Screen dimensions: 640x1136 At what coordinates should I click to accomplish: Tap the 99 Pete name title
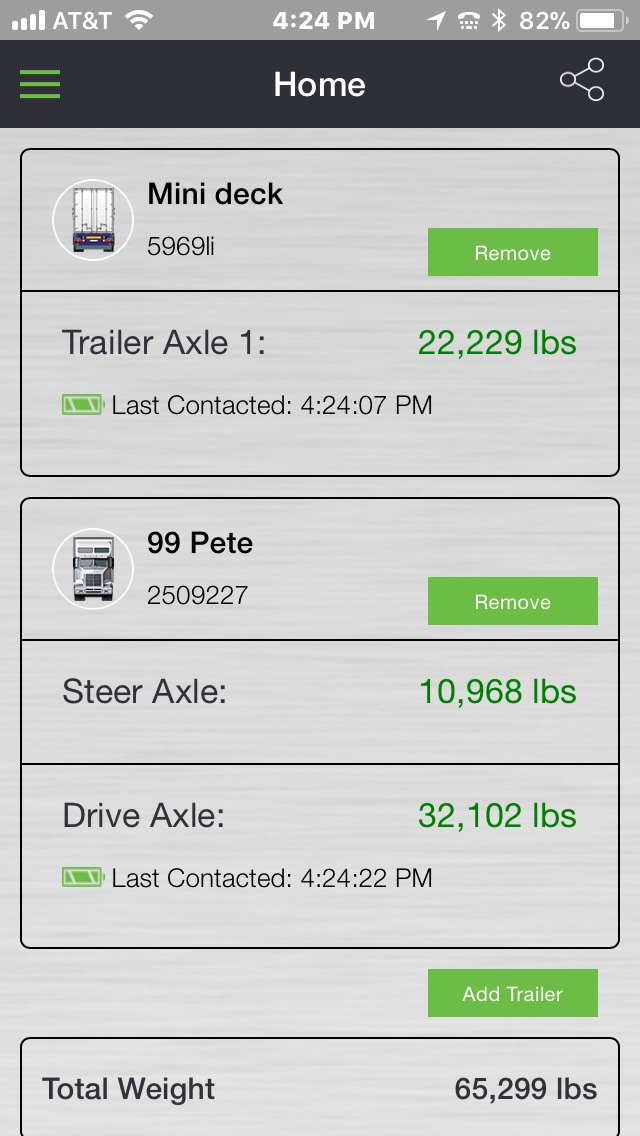pos(200,543)
